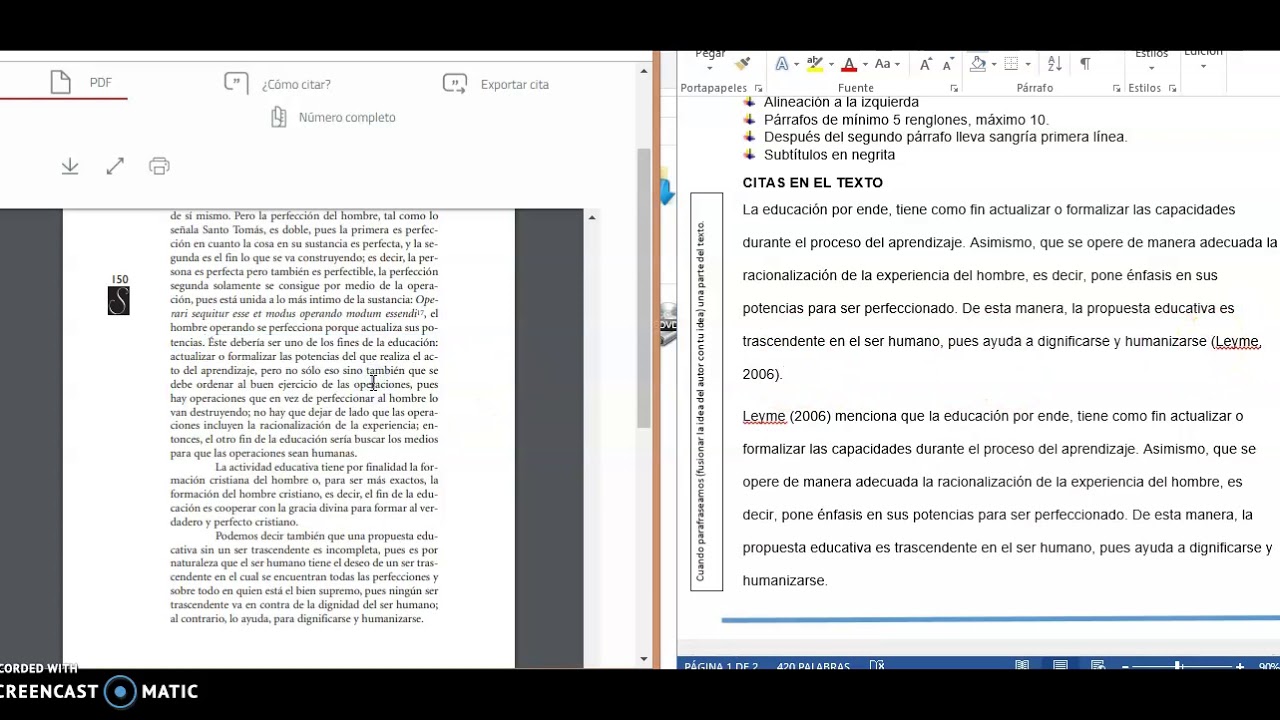Viewport: 1280px width, 720px height.
Task: Open the highlight color dropdown arrow
Action: (830, 65)
